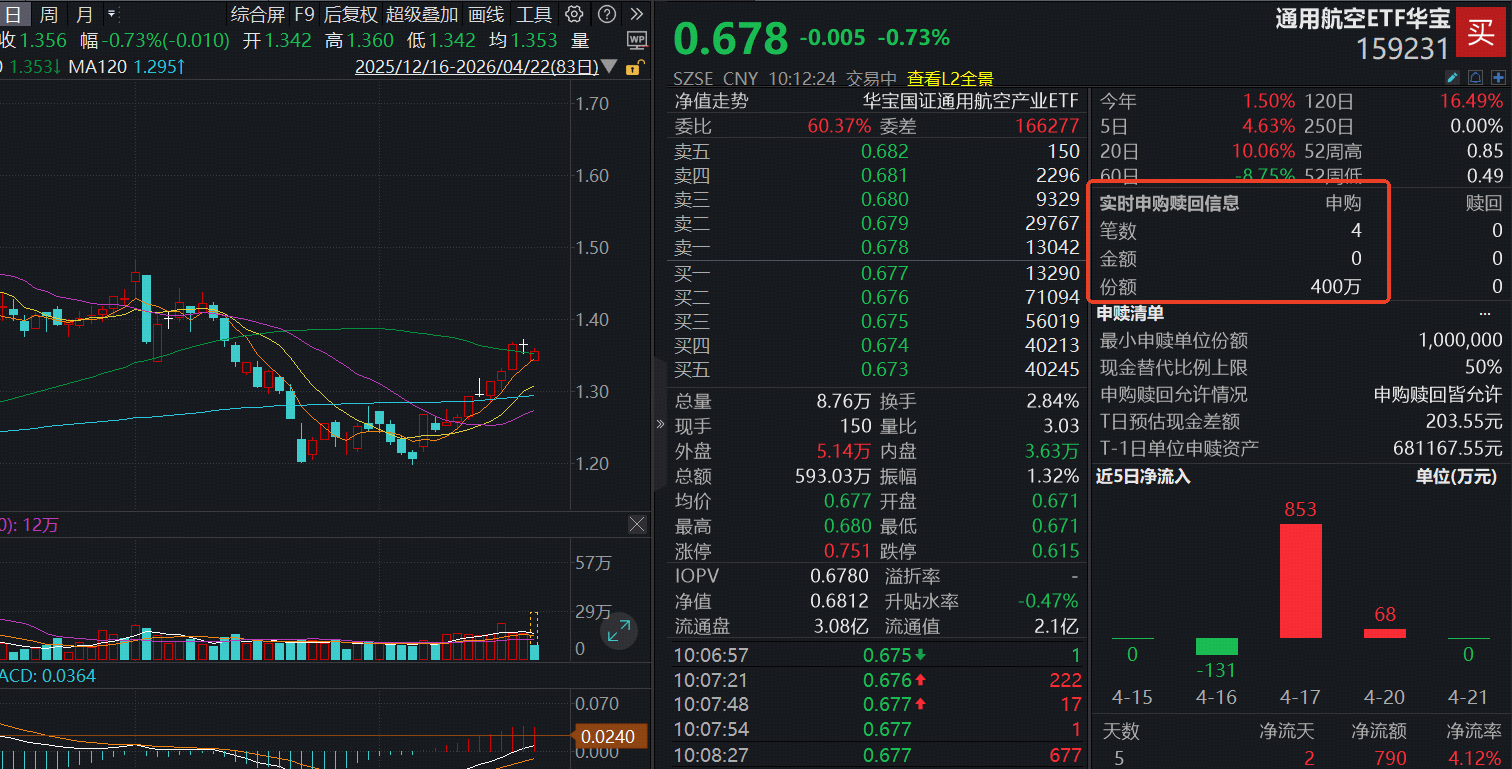Expand chart with the fullscreen arrows icon
The image size is (1512, 769).
pyautogui.click(x=619, y=631)
